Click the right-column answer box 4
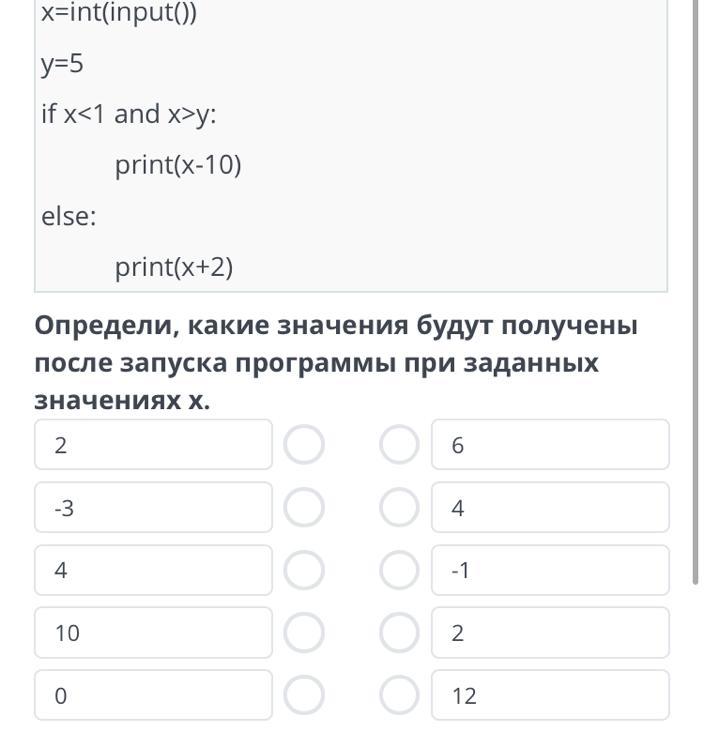This screenshot has width=704, height=751. pyautogui.click(x=550, y=508)
